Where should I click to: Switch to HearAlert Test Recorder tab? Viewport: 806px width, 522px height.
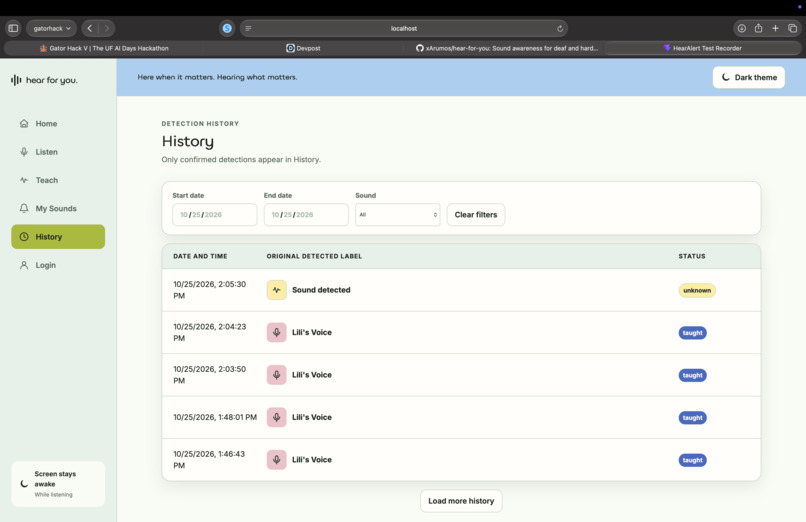click(703, 48)
